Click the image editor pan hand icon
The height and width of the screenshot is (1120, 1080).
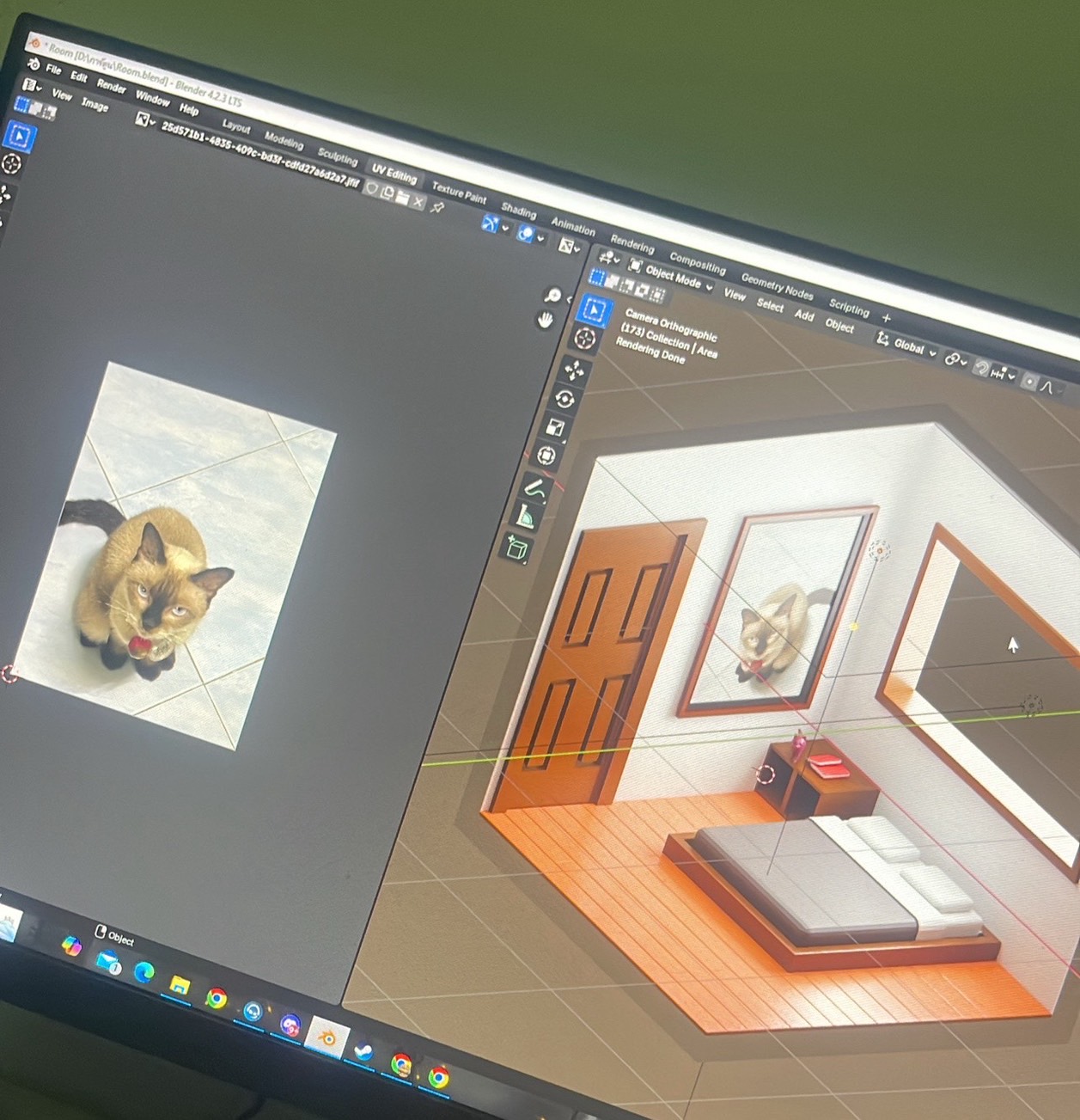click(x=545, y=321)
